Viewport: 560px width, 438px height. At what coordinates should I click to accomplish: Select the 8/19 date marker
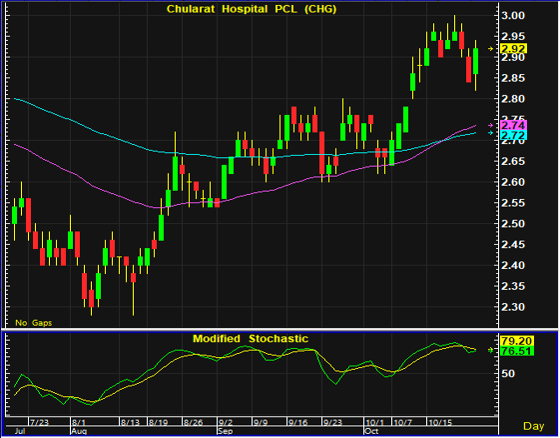[x=158, y=423]
